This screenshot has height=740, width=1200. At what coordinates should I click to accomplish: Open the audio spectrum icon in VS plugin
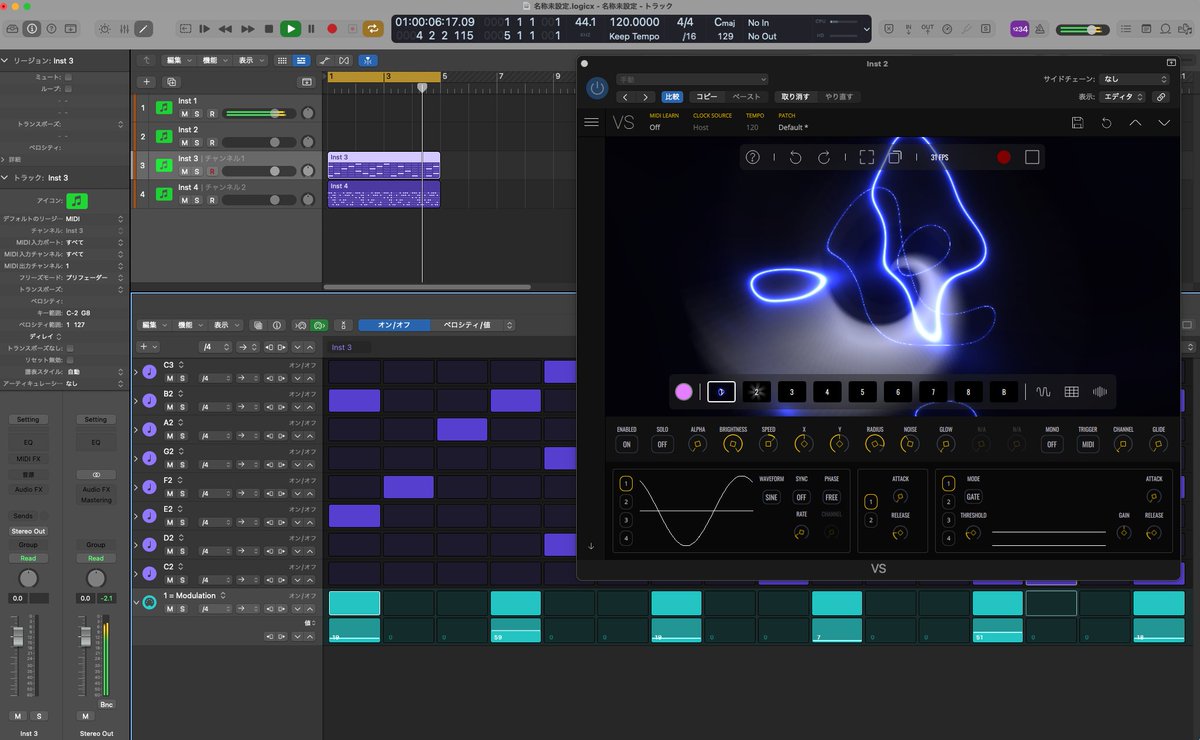tap(1099, 391)
